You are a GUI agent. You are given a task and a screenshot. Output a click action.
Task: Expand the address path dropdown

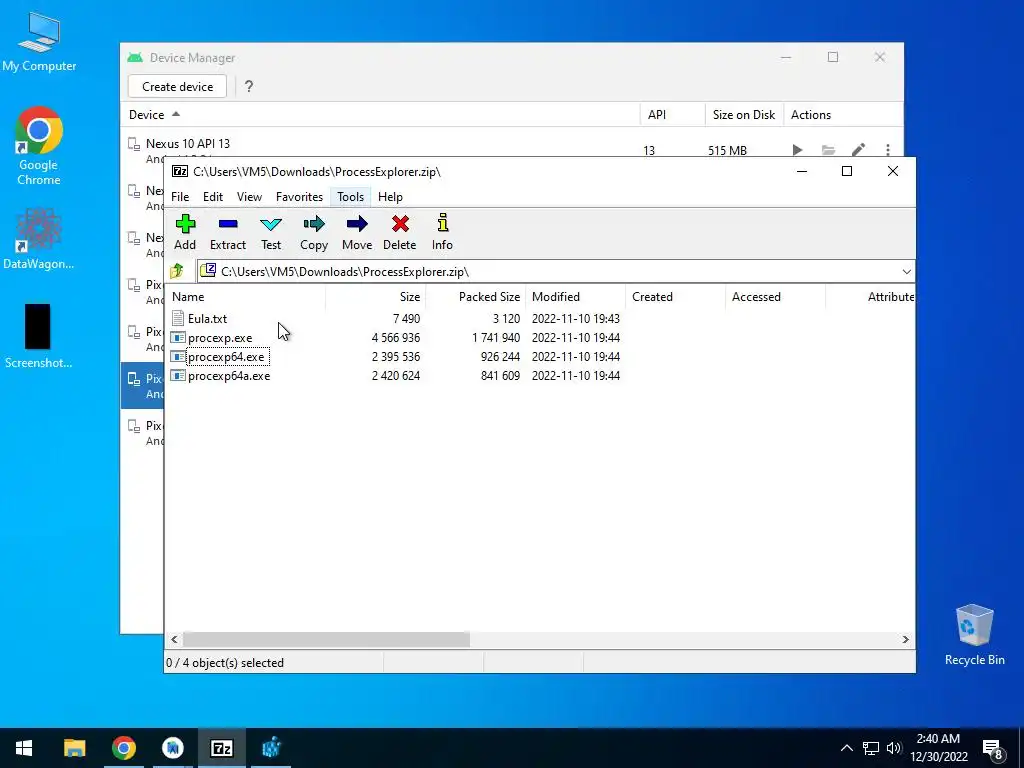point(906,272)
